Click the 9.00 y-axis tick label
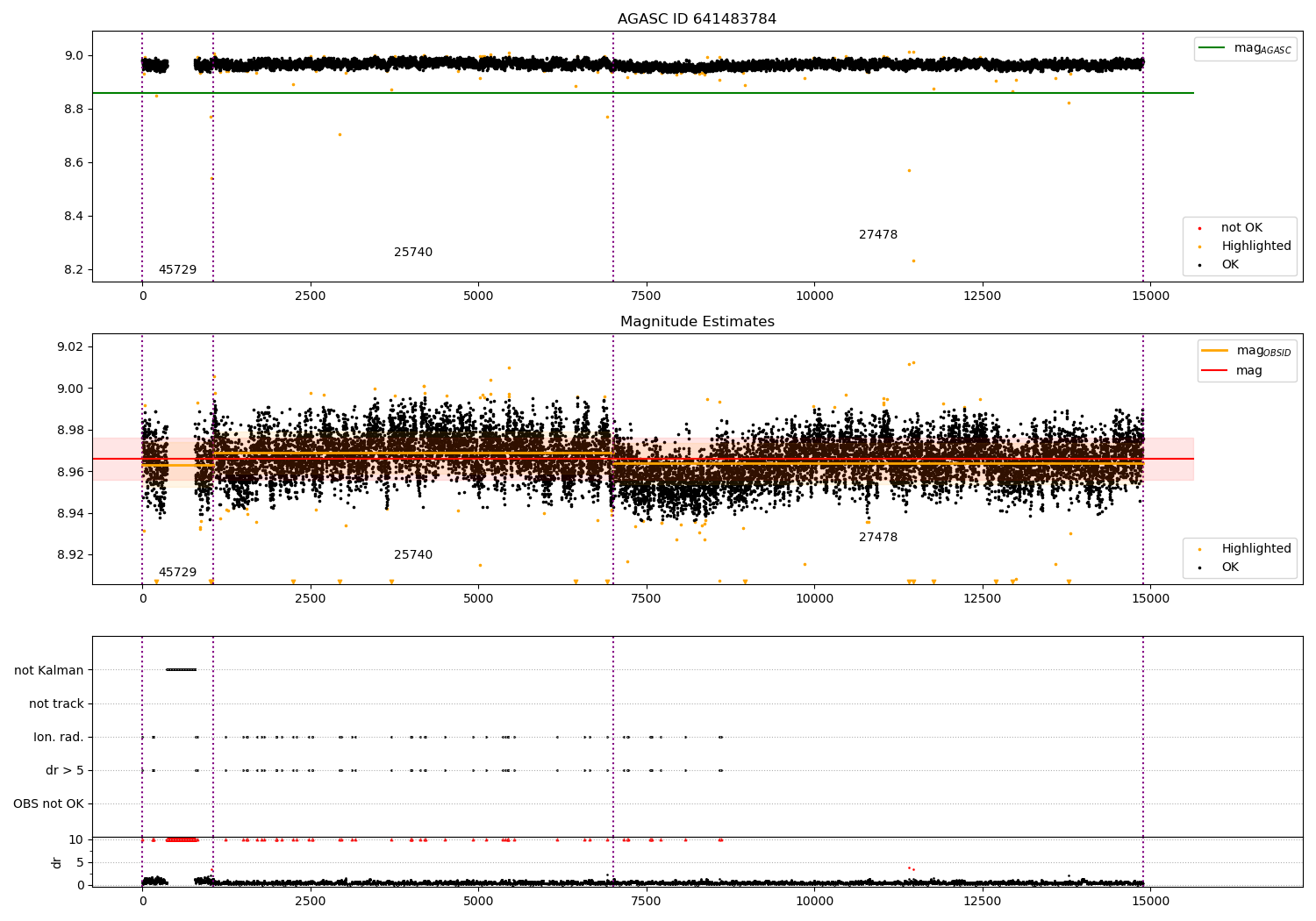Screen dimensions: 1316x921 71,389
